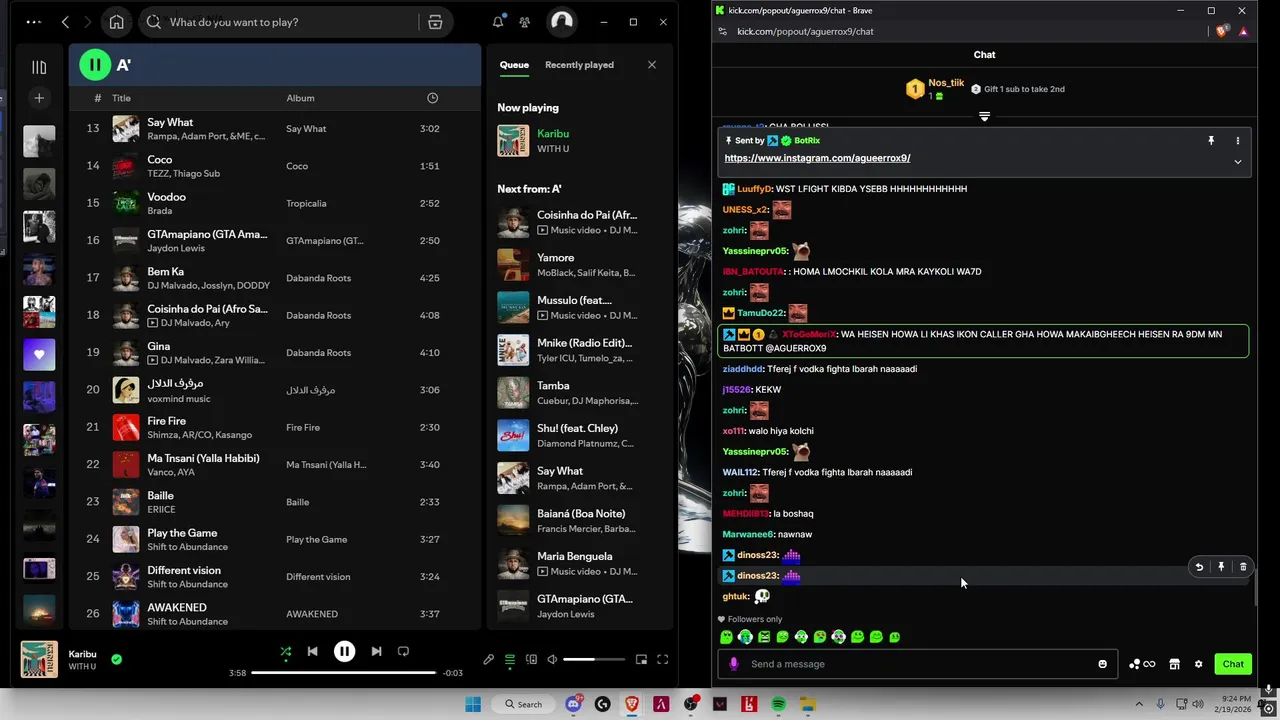The image size is (1280, 720).
Task: Open Discord from the taskbar
Action: coord(574,704)
